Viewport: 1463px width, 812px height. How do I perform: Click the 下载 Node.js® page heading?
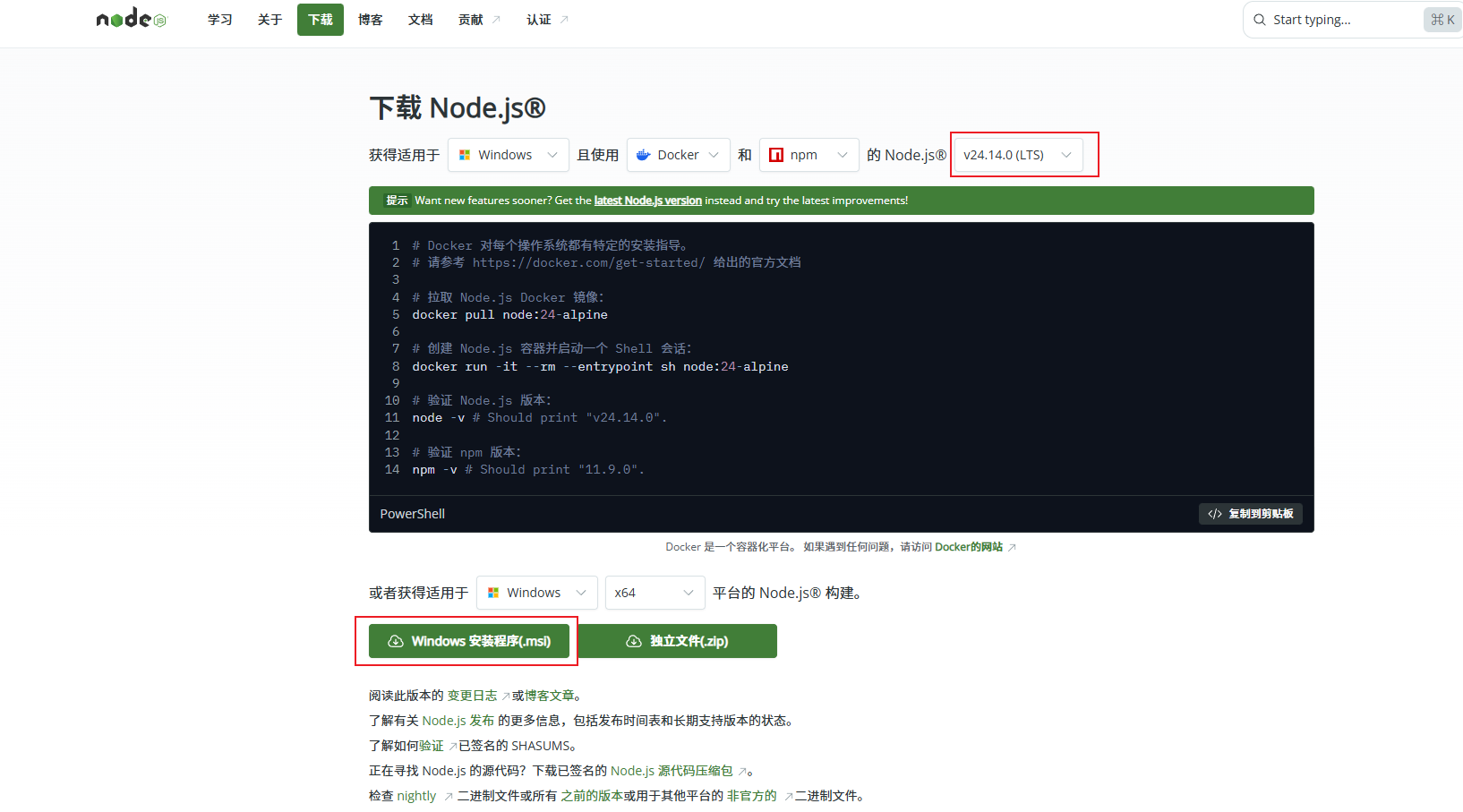pos(458,108)
